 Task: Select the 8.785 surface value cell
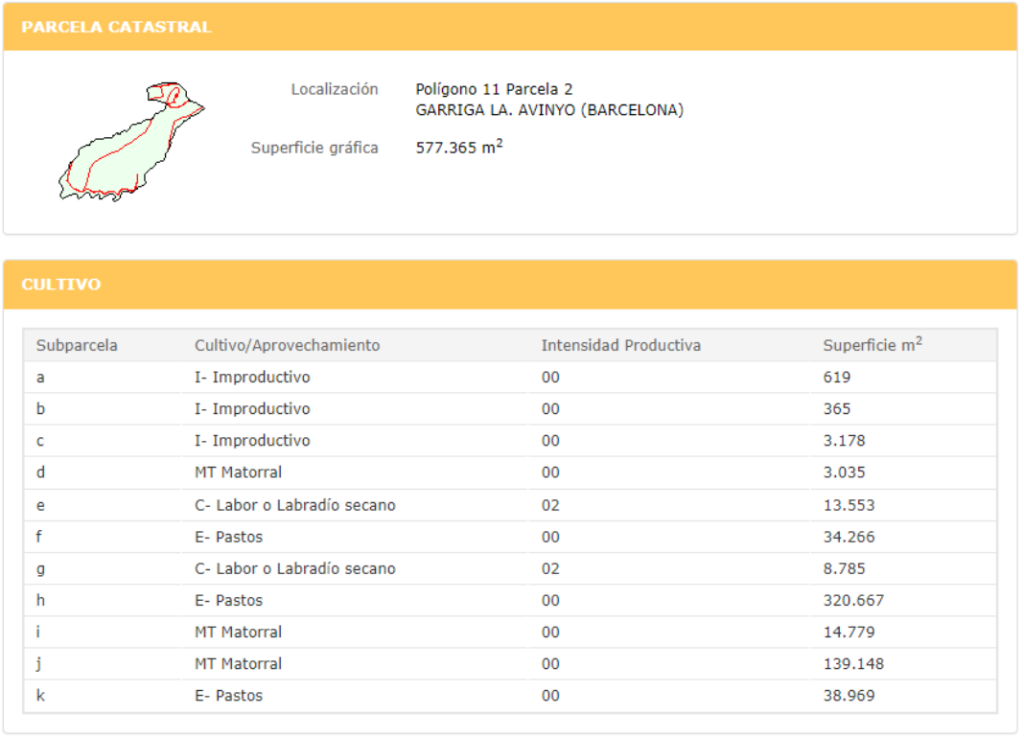(x=844, y=568)
